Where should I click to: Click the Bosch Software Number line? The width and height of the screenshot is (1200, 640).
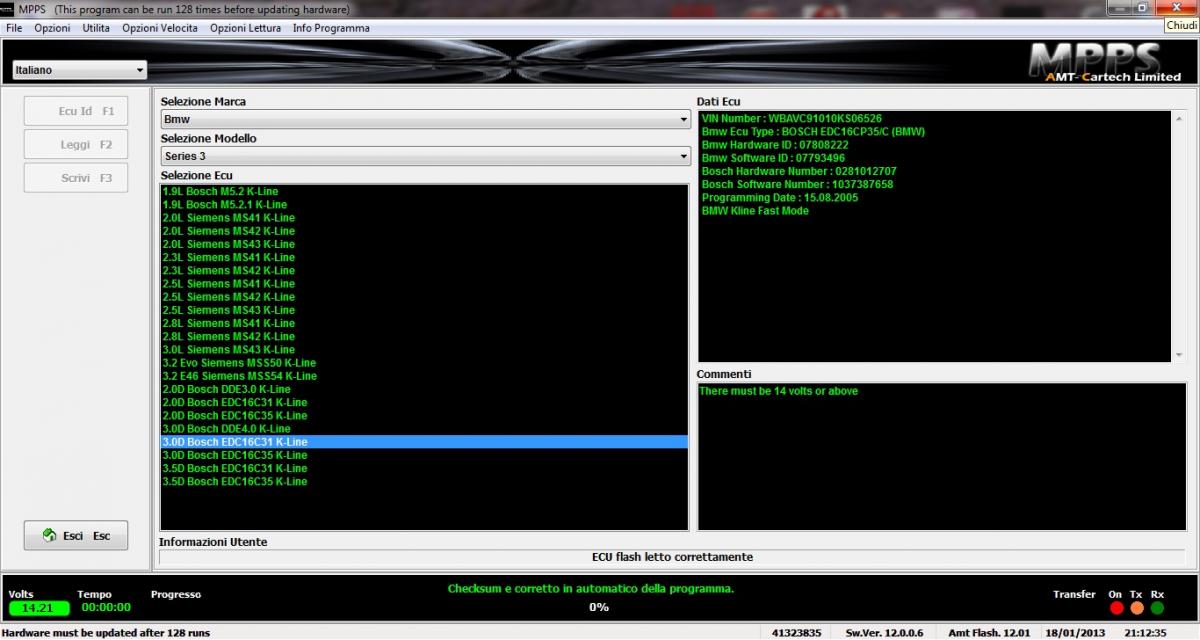click(x=797, y=184)
